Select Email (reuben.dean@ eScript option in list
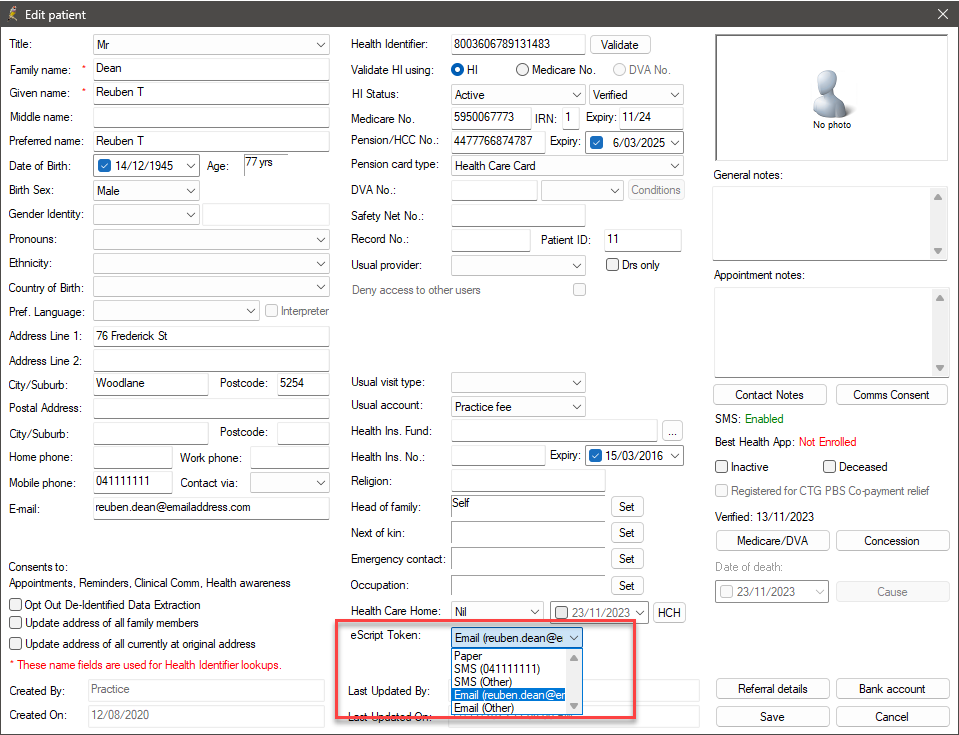The image size is (959, 735). point(509,695)
